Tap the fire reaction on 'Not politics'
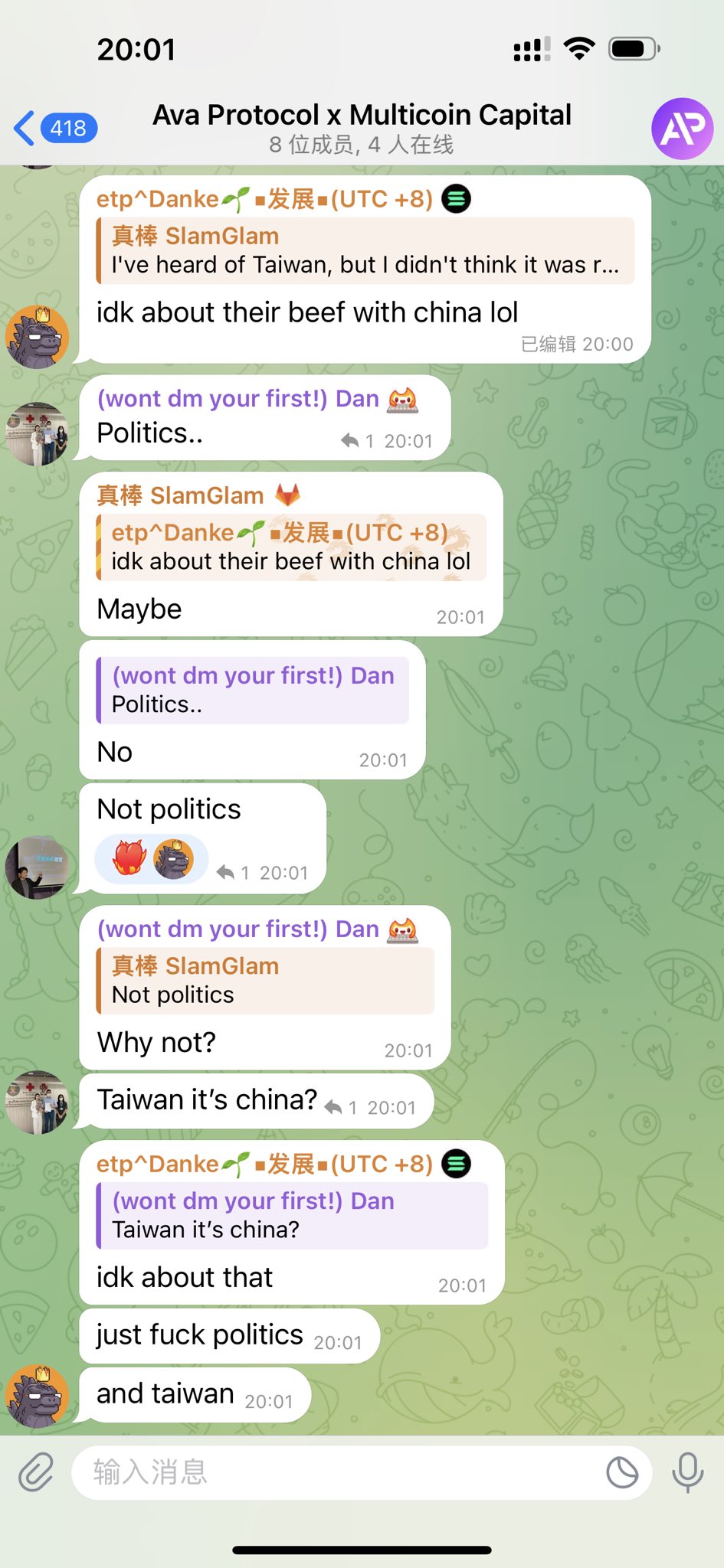 (129, 858)
